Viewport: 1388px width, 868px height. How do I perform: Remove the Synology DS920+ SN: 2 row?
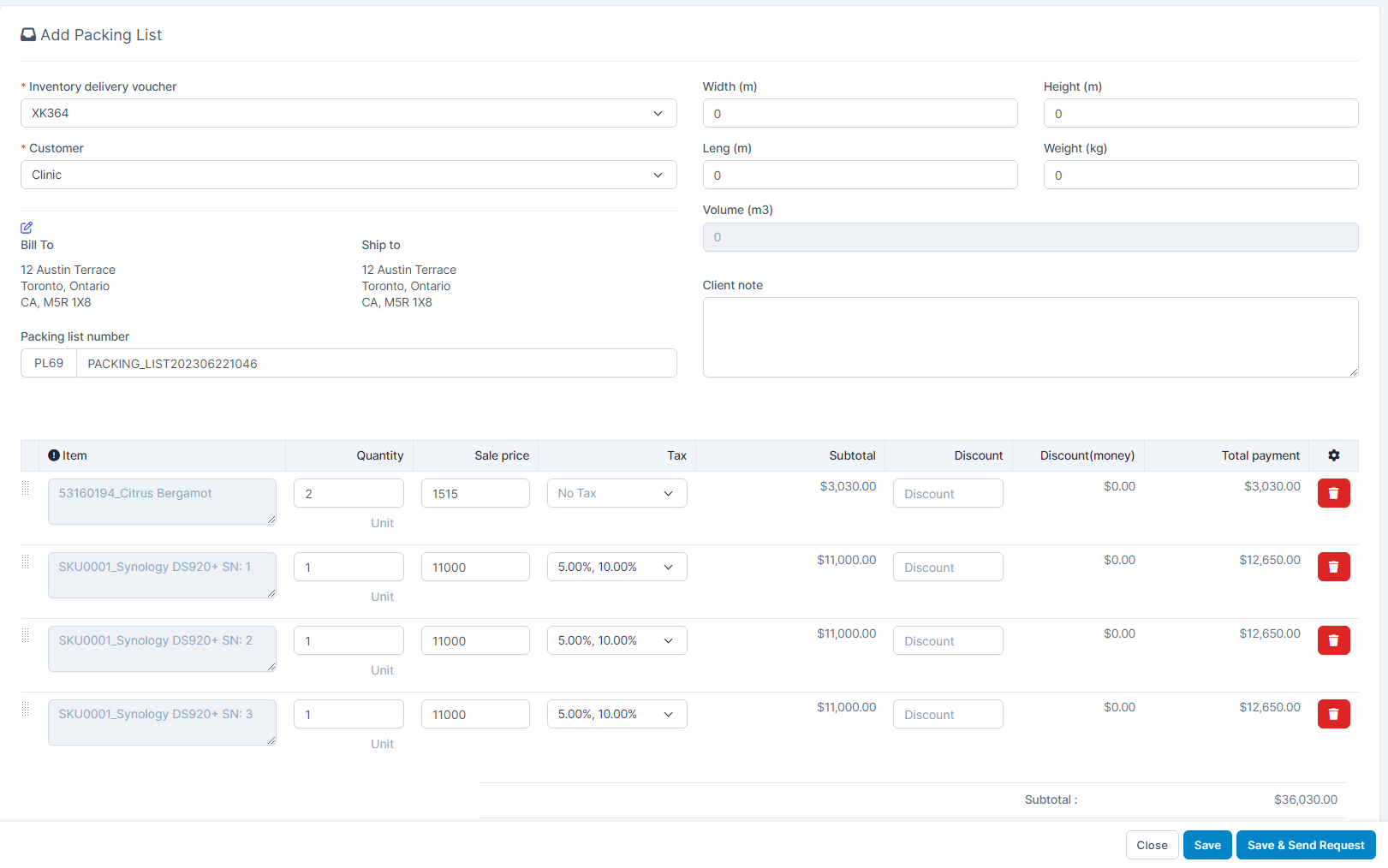pos(1332,640)
